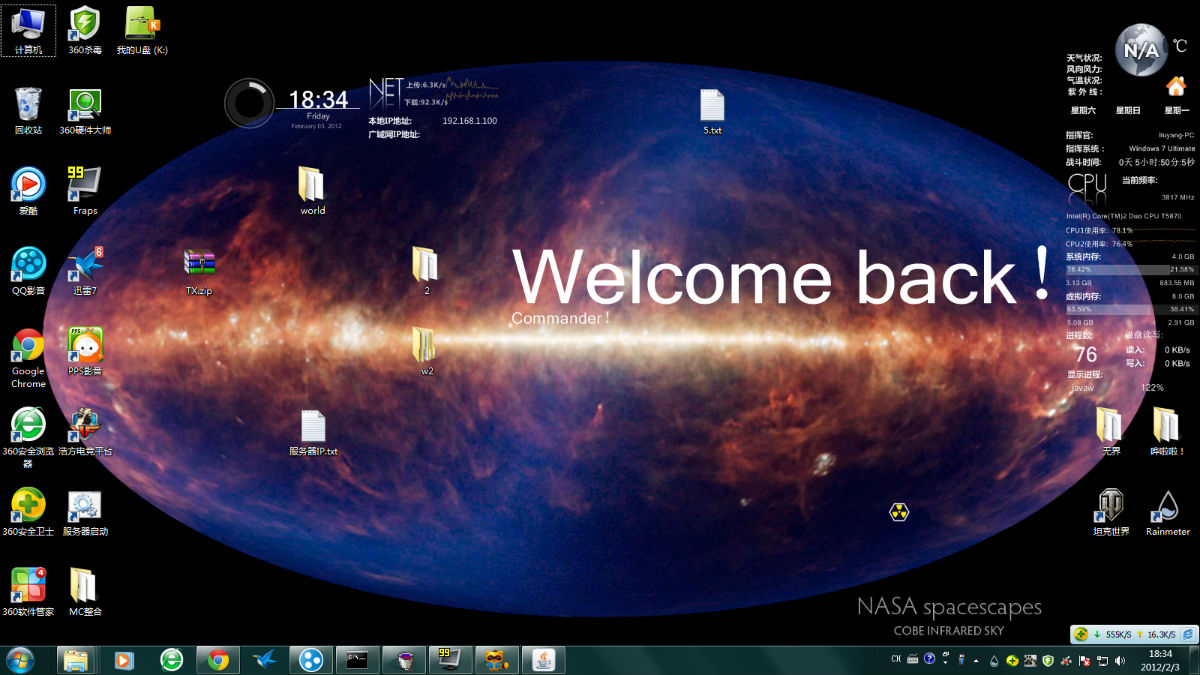Open the orange raccoon taskbar app
This screenshot has width=1200, height=675.
(496, 660)
